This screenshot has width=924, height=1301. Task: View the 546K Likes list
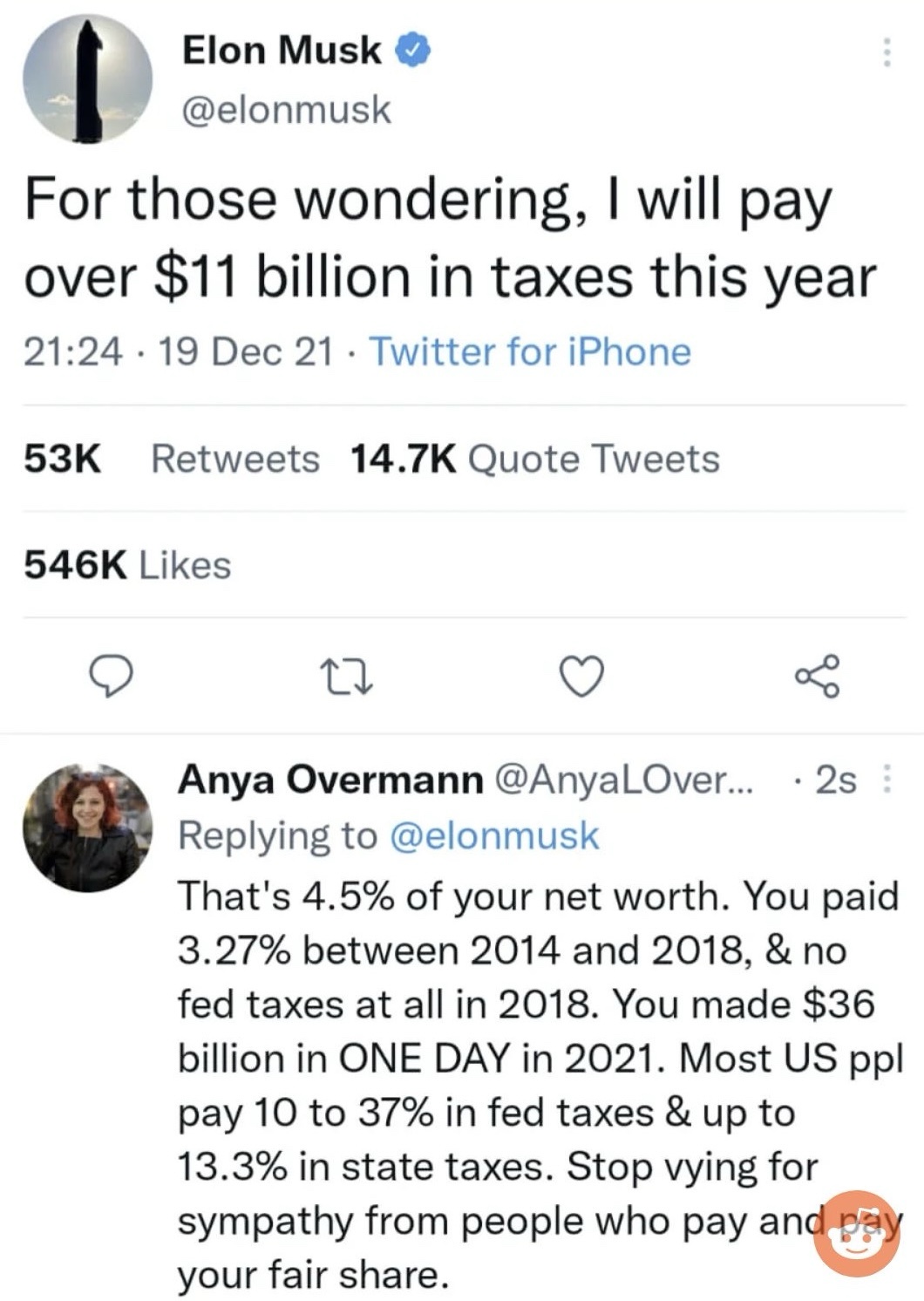[x=127, y=565]
